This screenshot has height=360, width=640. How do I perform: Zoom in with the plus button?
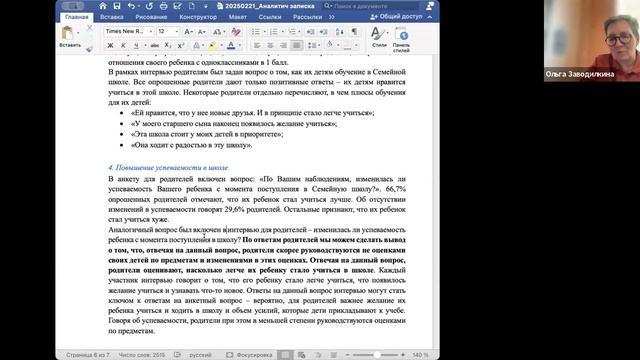tap(403, 355)
